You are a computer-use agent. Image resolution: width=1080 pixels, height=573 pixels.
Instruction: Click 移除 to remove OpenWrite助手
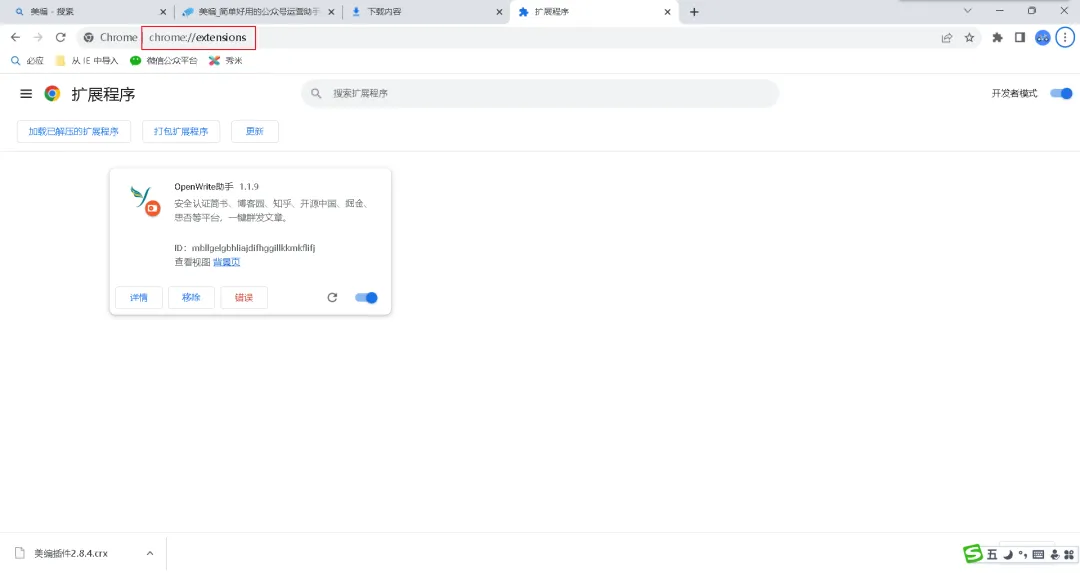191,298
